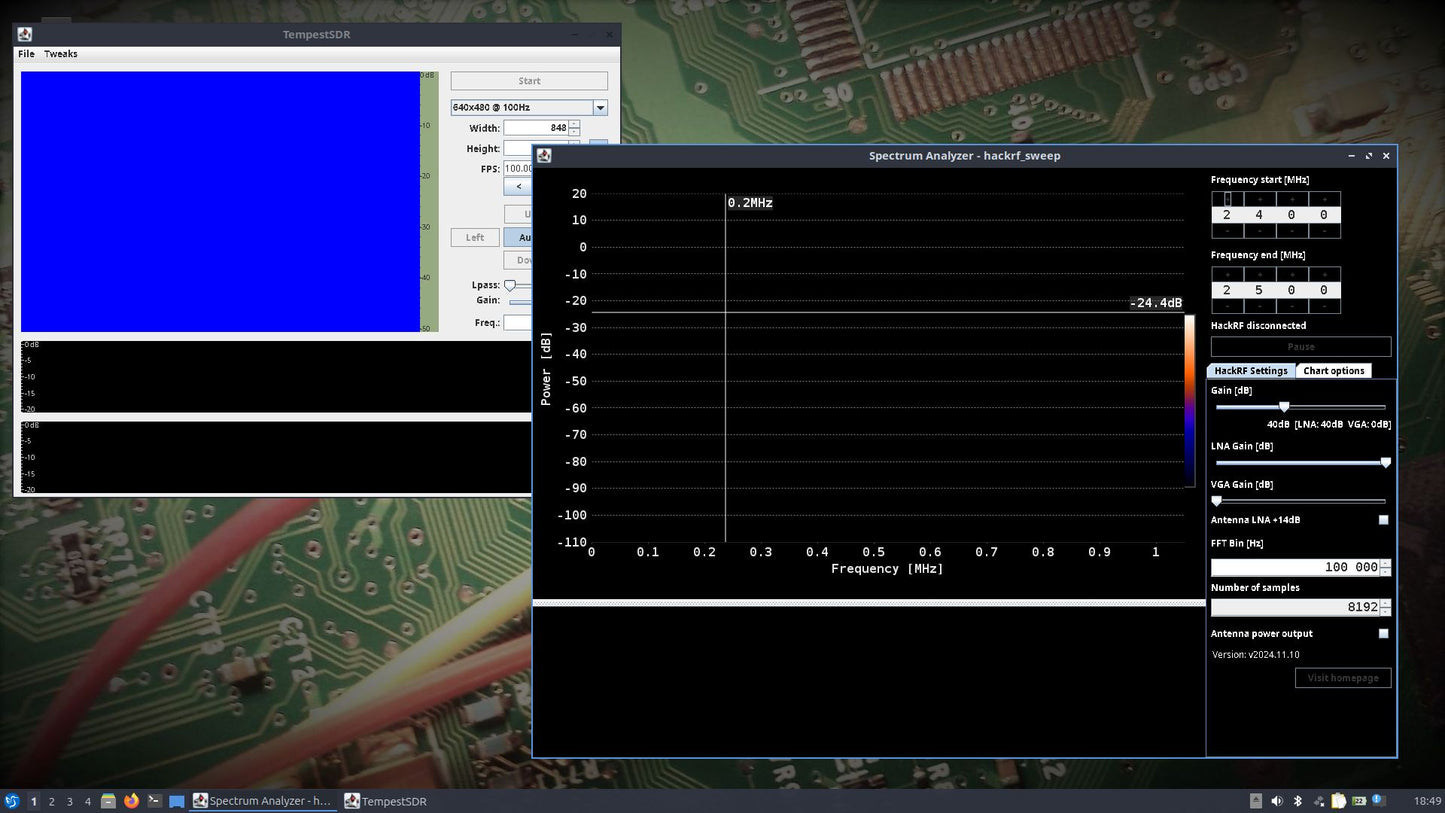The width and height of the screenshot is (1445, 813).
Task: Click the -24.4dB power level label
Action: click(x=1156, y=303)
